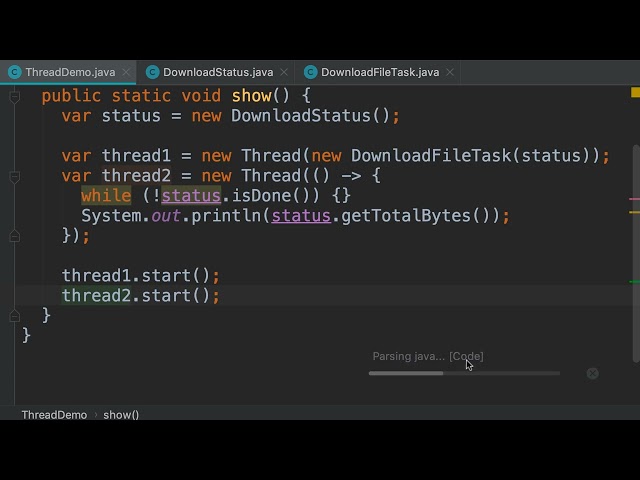Viewport: 640px width, 480px height.
Task: Click 'thread2' variable in its declaration
Action: click(136, 176)
